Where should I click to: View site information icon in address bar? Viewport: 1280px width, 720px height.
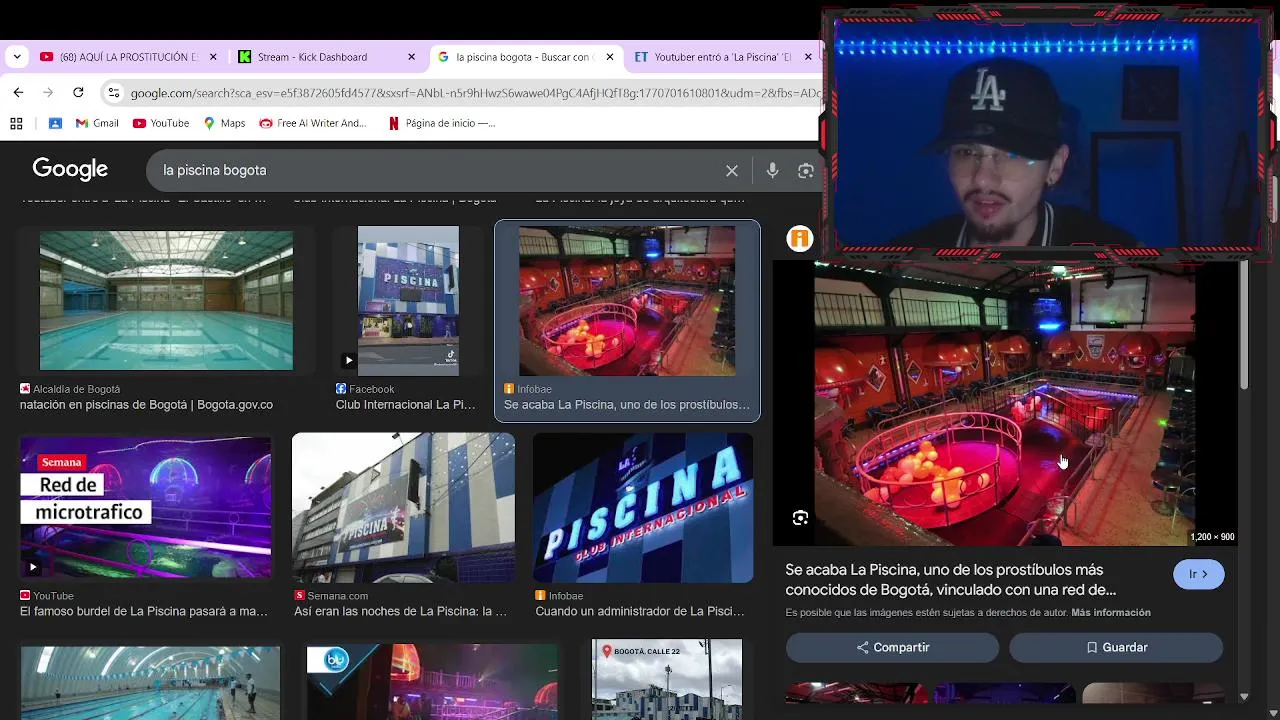coord(114,93)
